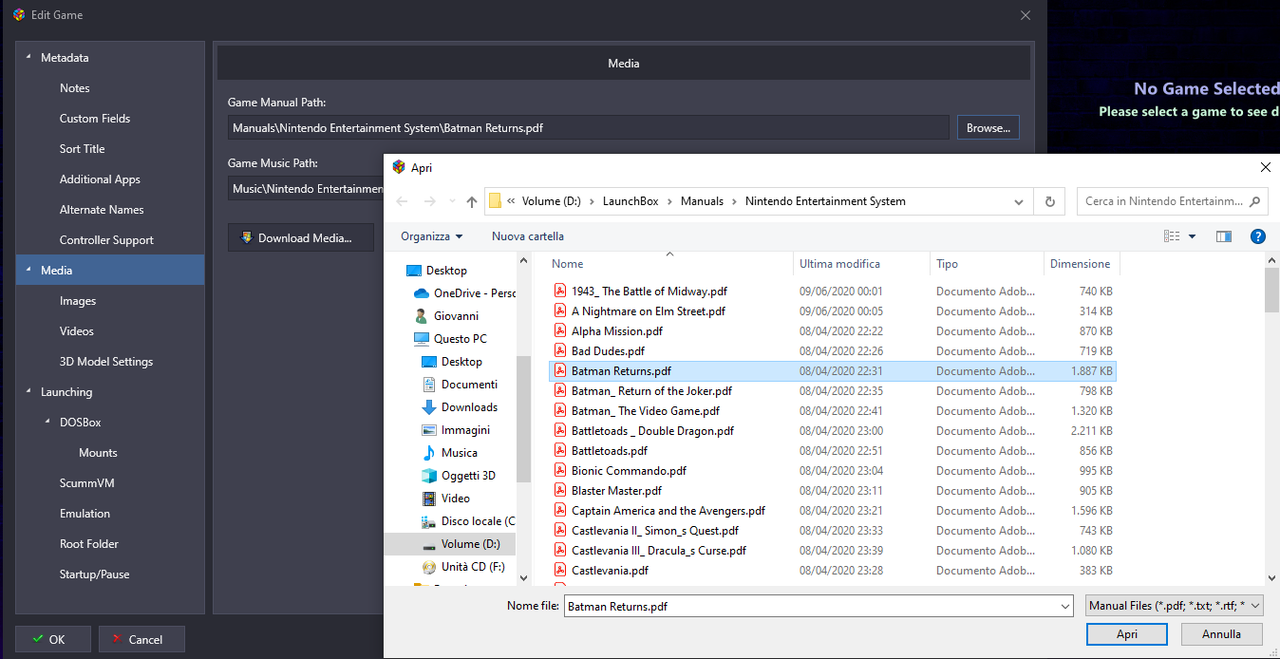Open the Images page under Media
Image resolution: width=1280 pixels, height=659 pixels.
tap(78, 301)
